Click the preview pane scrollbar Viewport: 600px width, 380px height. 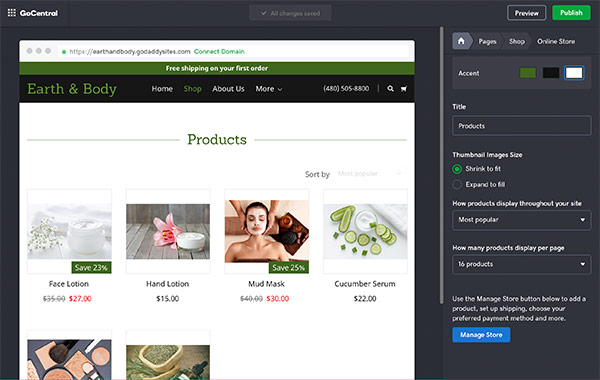pos(442,165)
